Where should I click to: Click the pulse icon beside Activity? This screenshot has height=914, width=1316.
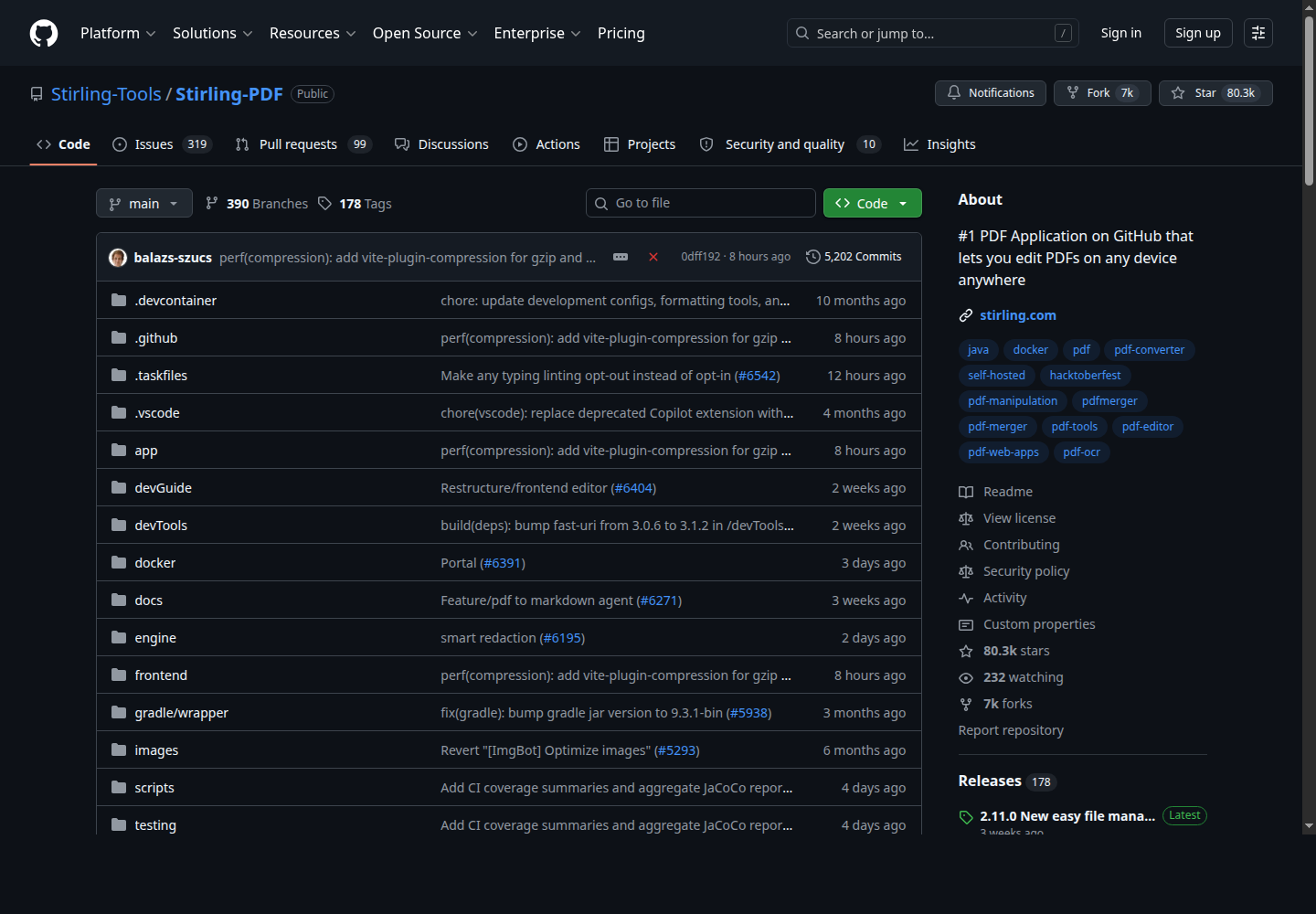pyautogui.click(x=966, y=598)
